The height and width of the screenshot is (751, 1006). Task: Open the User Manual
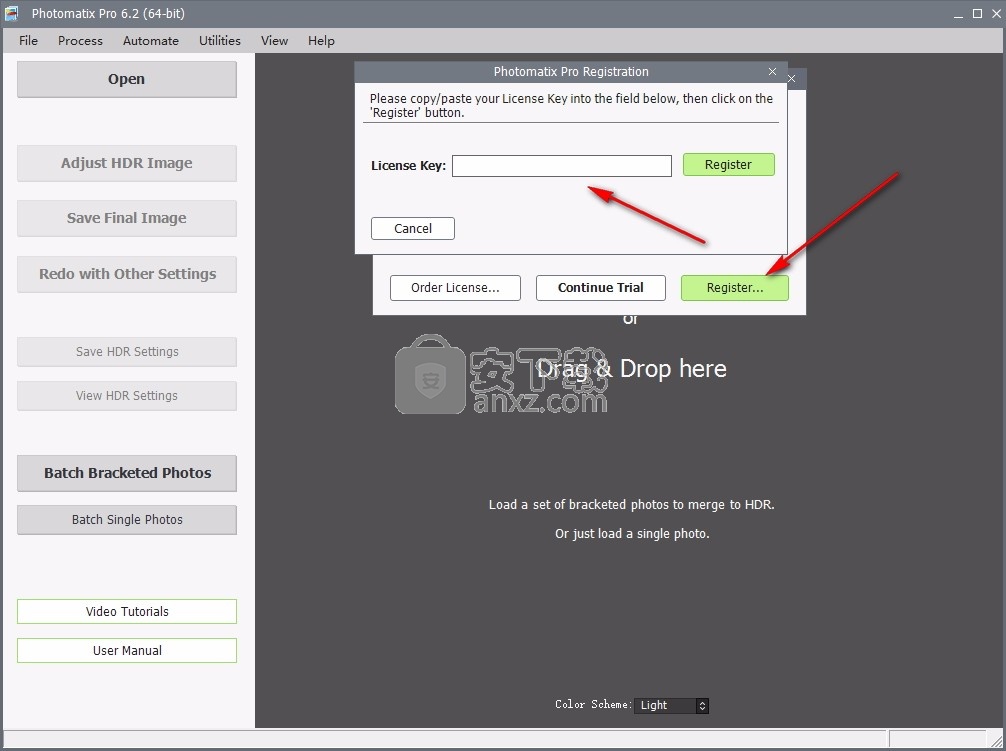(x=126, y=650)
